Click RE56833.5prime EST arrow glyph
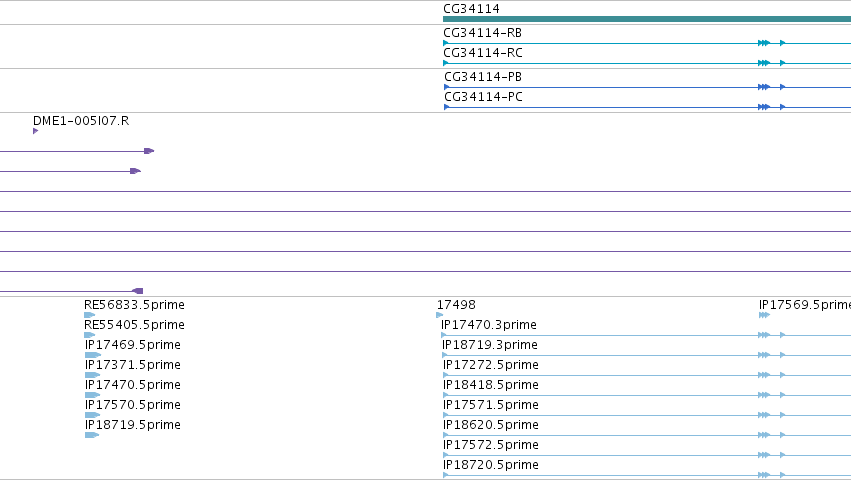851x480 pixels. [x=90, y=315]
